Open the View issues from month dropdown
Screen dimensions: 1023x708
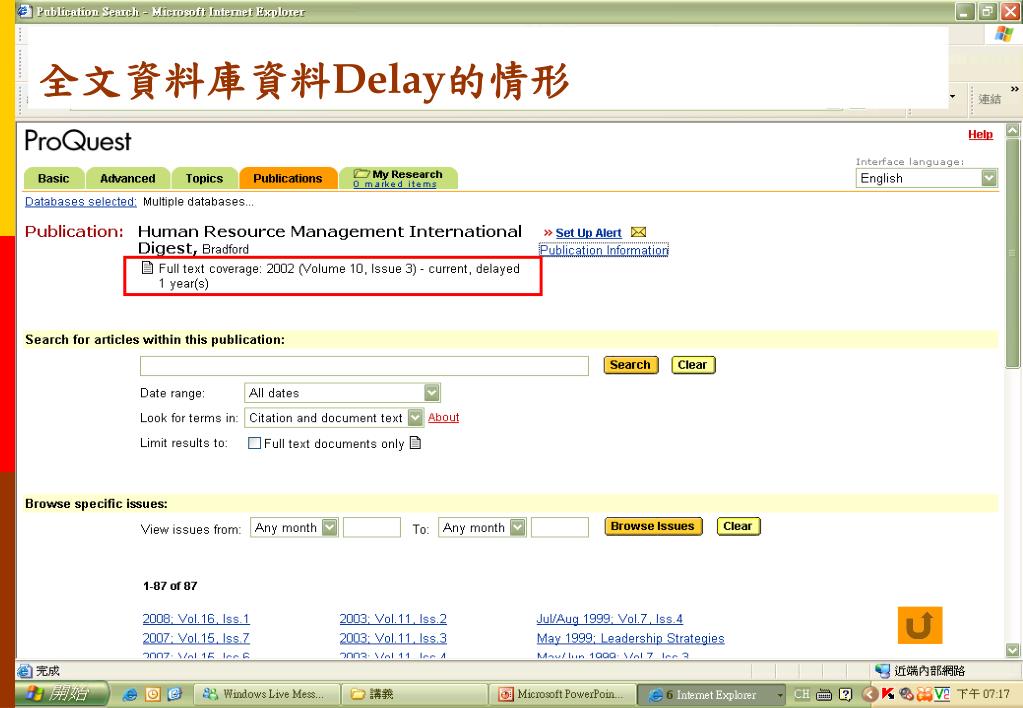pyautogui.click(x=329, y=527)
